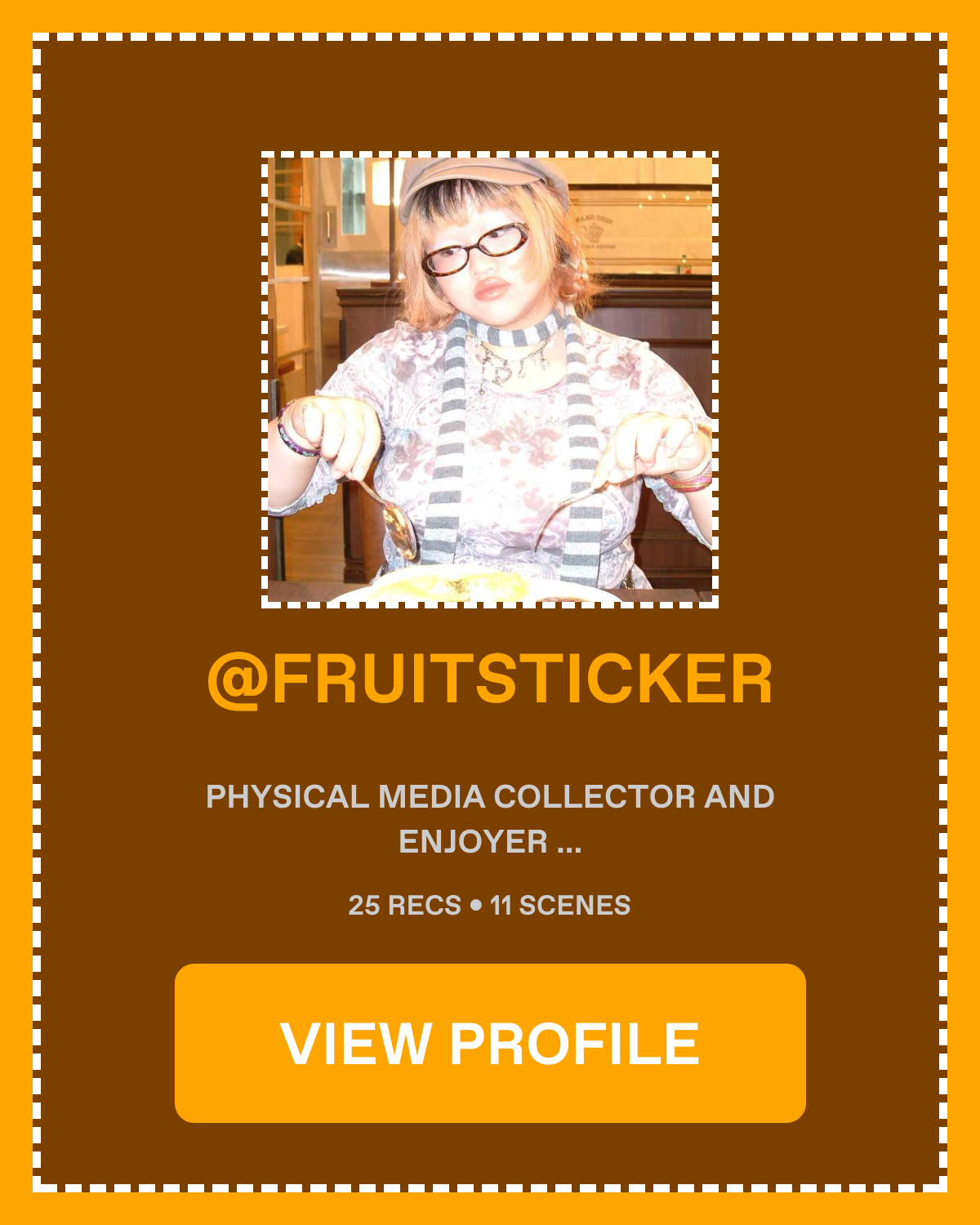
Task: Click the cap in the profile photo
Action: 482,181
